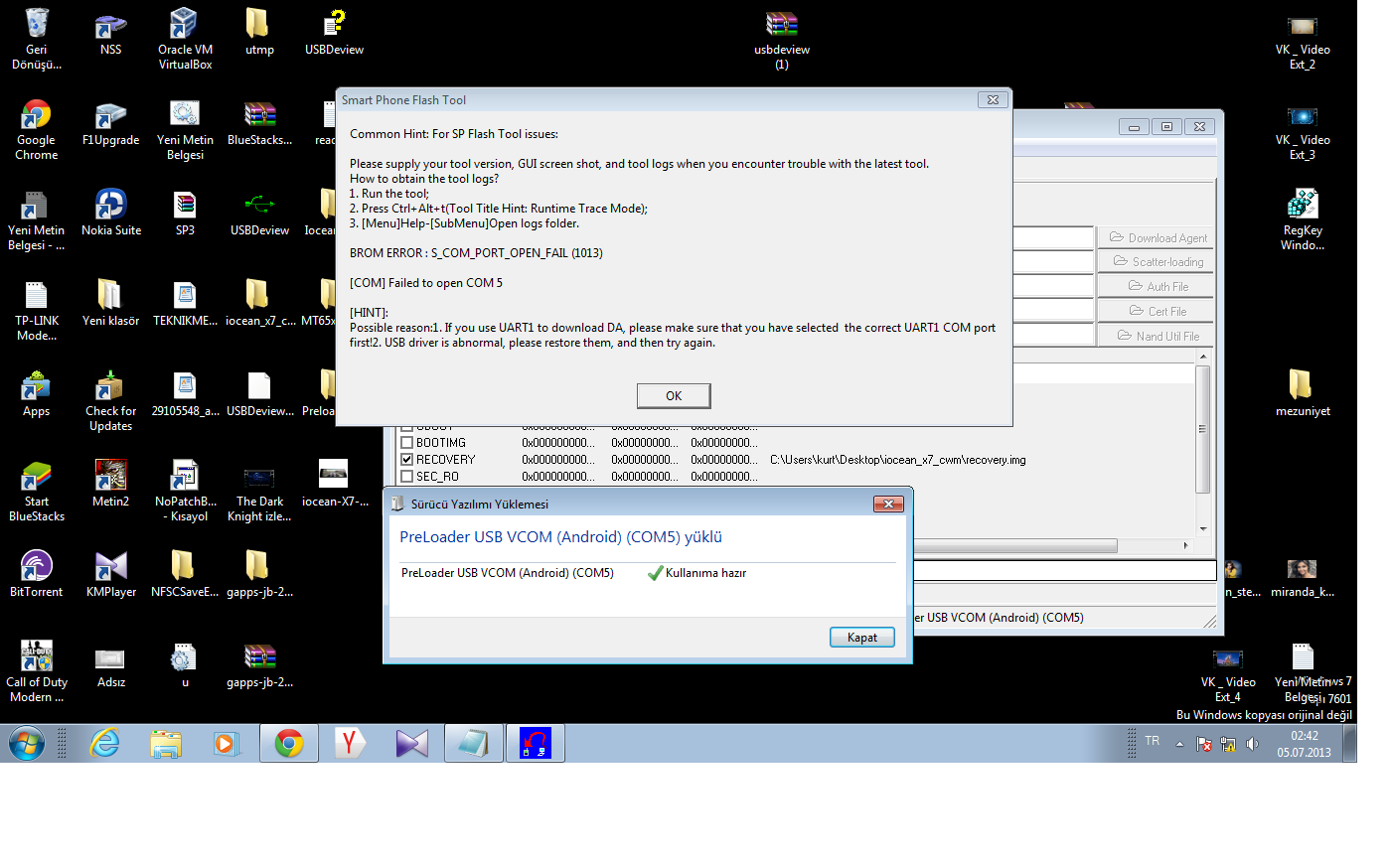
Task: Click the recovery.img path text in RECOVERY row
Action: [897, 460]
